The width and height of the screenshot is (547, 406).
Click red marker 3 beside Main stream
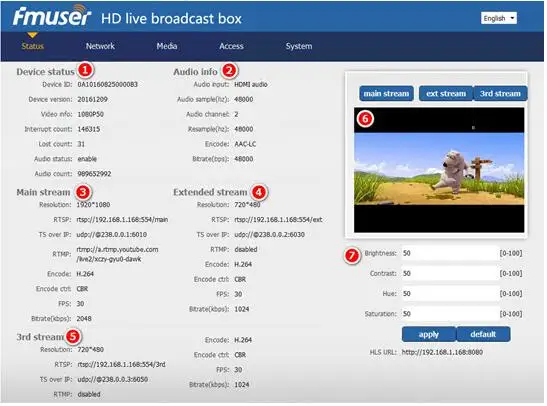[83, 192]
